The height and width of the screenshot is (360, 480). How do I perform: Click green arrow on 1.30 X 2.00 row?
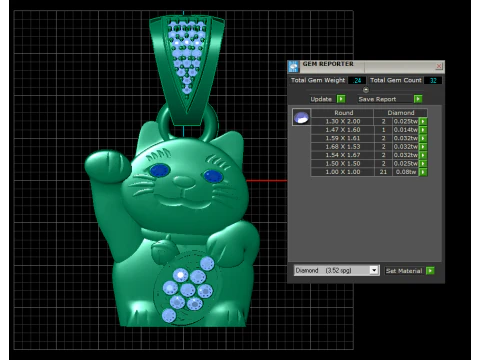tap(423, 121)
